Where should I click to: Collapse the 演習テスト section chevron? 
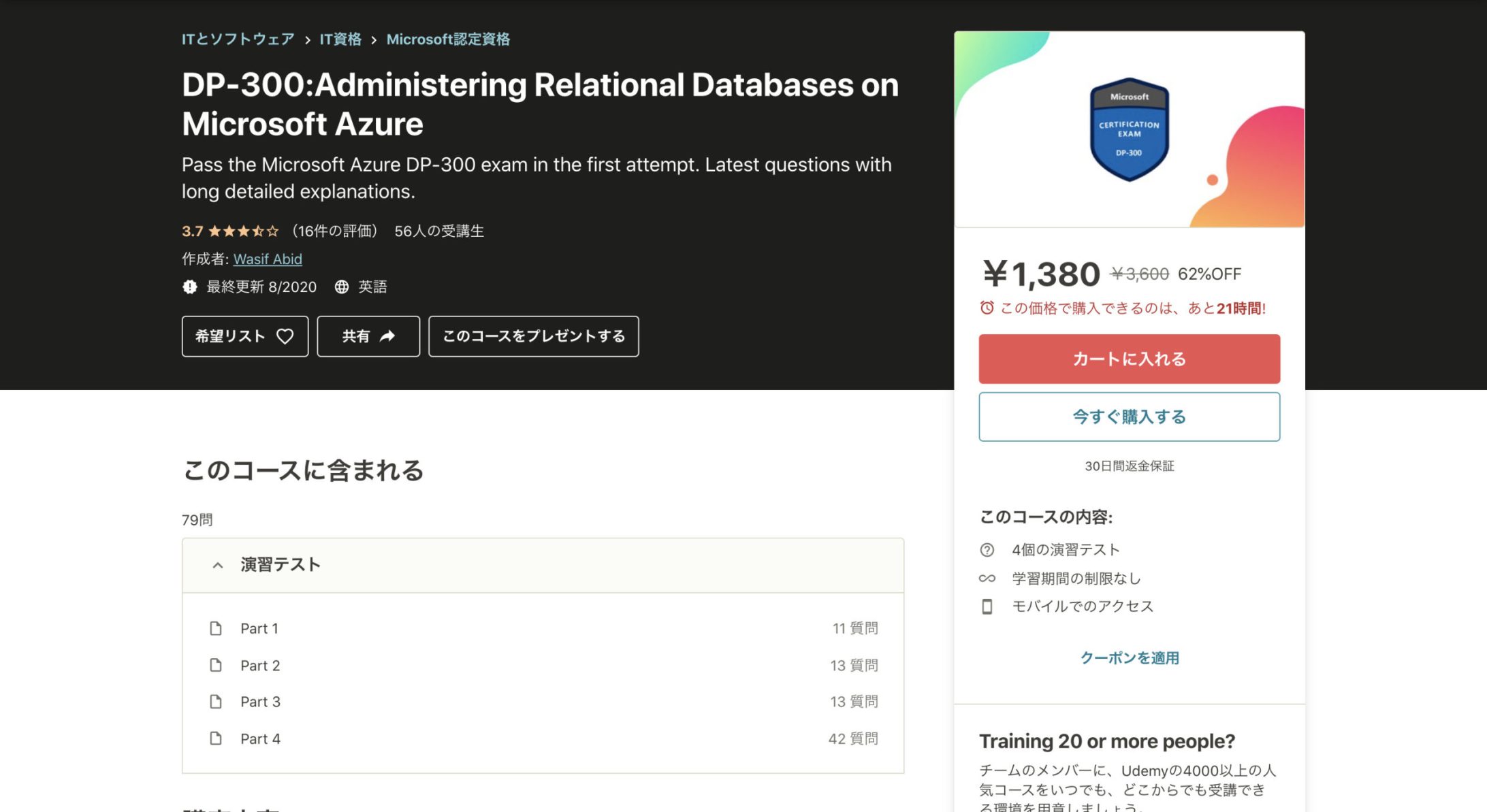tap(218, 565)
